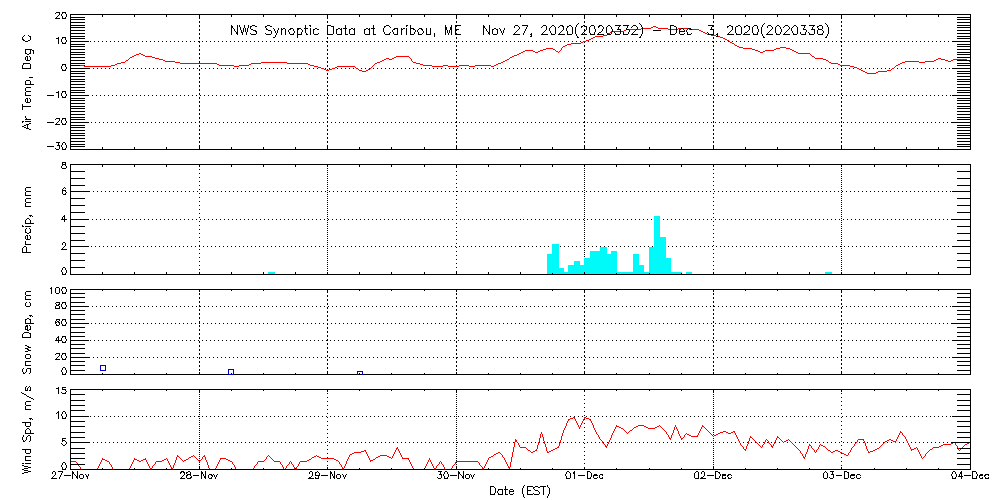This screenshot has width=1000, height=500.
Task: Click the 30-Nov date tick label
Action: tap(456, 478)
